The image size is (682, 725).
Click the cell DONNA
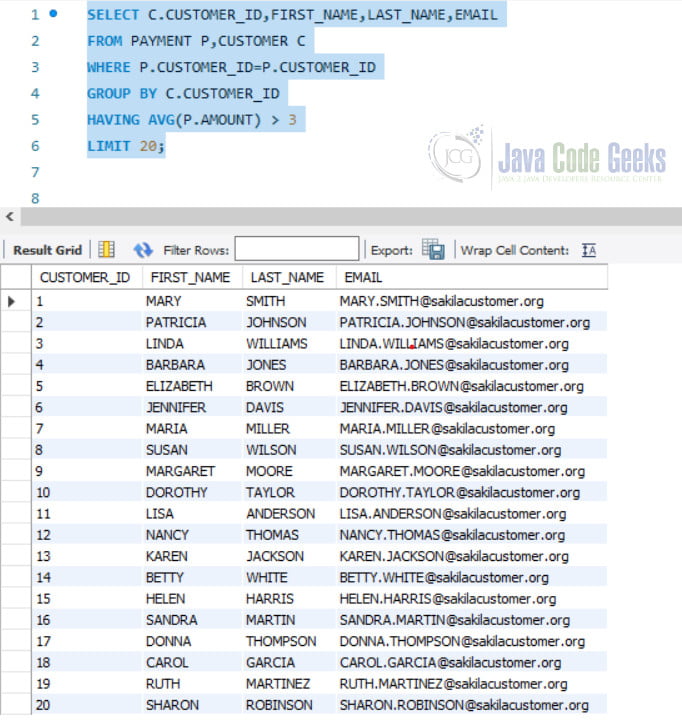tap(168, 642)
